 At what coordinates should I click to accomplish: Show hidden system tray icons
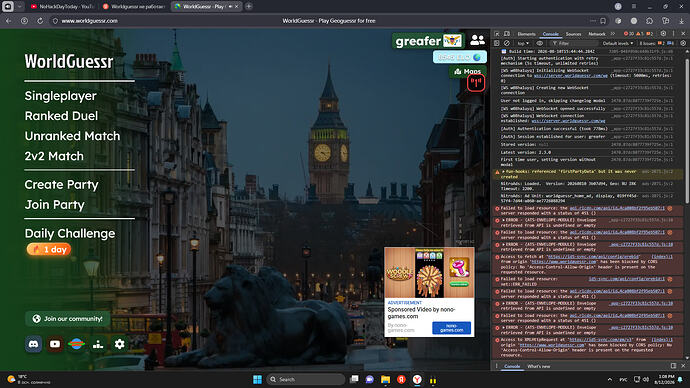[x=609, y=379]
